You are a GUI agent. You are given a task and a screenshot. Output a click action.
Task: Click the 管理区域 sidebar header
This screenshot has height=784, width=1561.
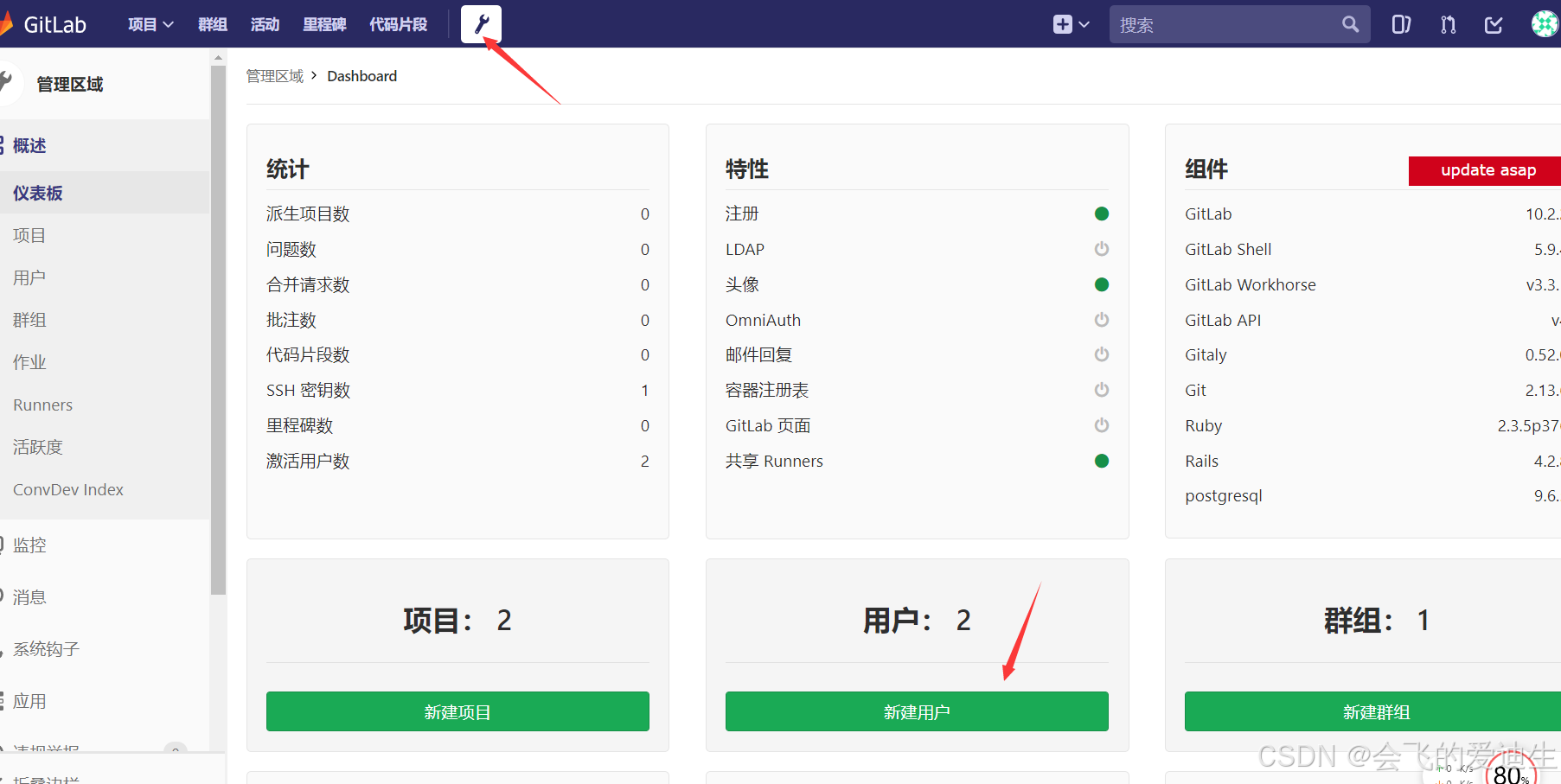(x=69, y=84)
